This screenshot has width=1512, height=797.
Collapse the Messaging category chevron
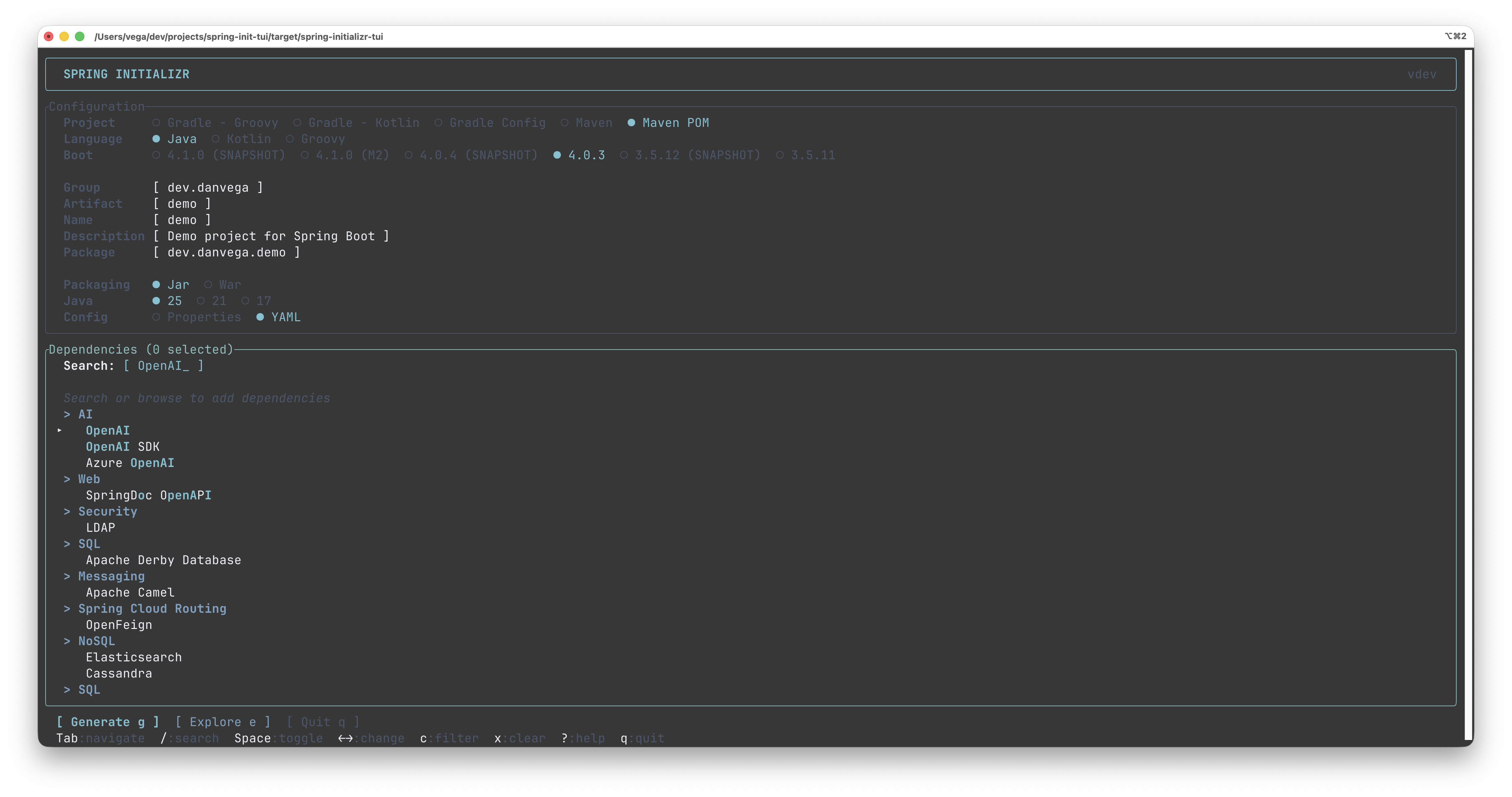[x=67, y=576]
